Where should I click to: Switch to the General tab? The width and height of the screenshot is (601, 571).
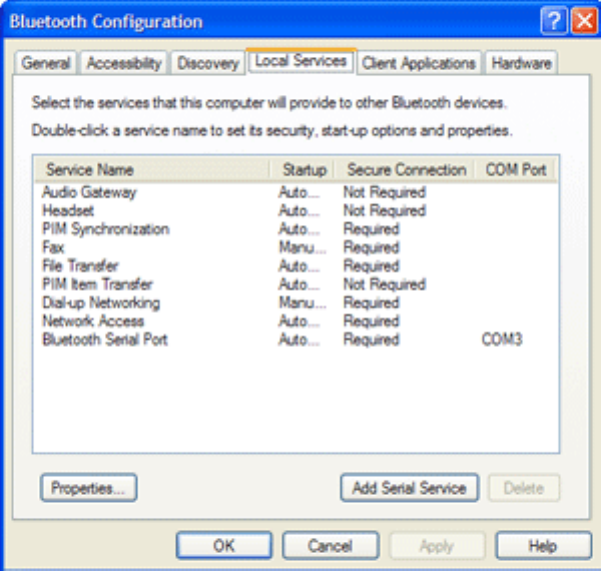[x=46, y=63]
